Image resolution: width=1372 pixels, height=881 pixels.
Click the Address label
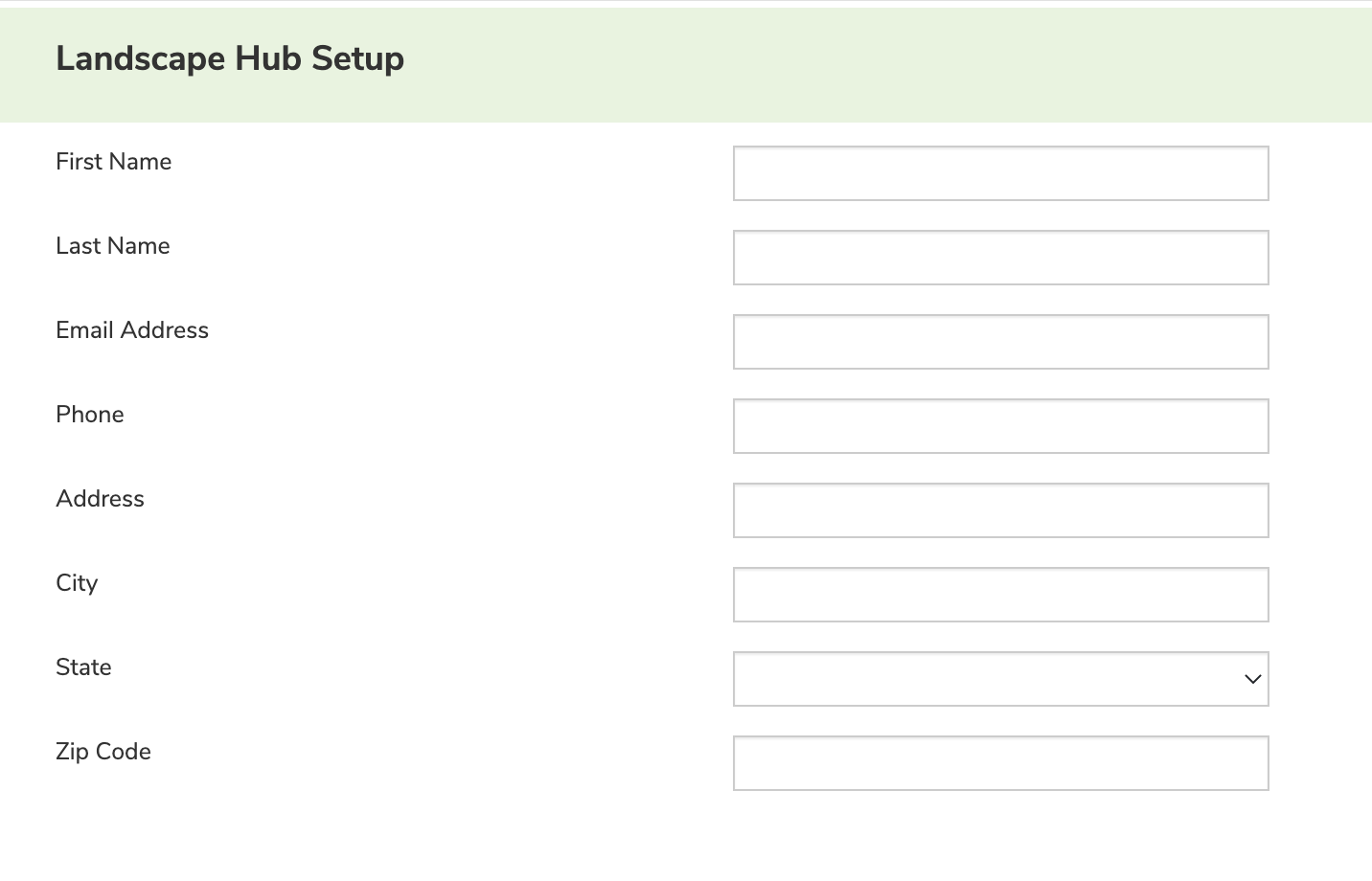pos(100,499)
